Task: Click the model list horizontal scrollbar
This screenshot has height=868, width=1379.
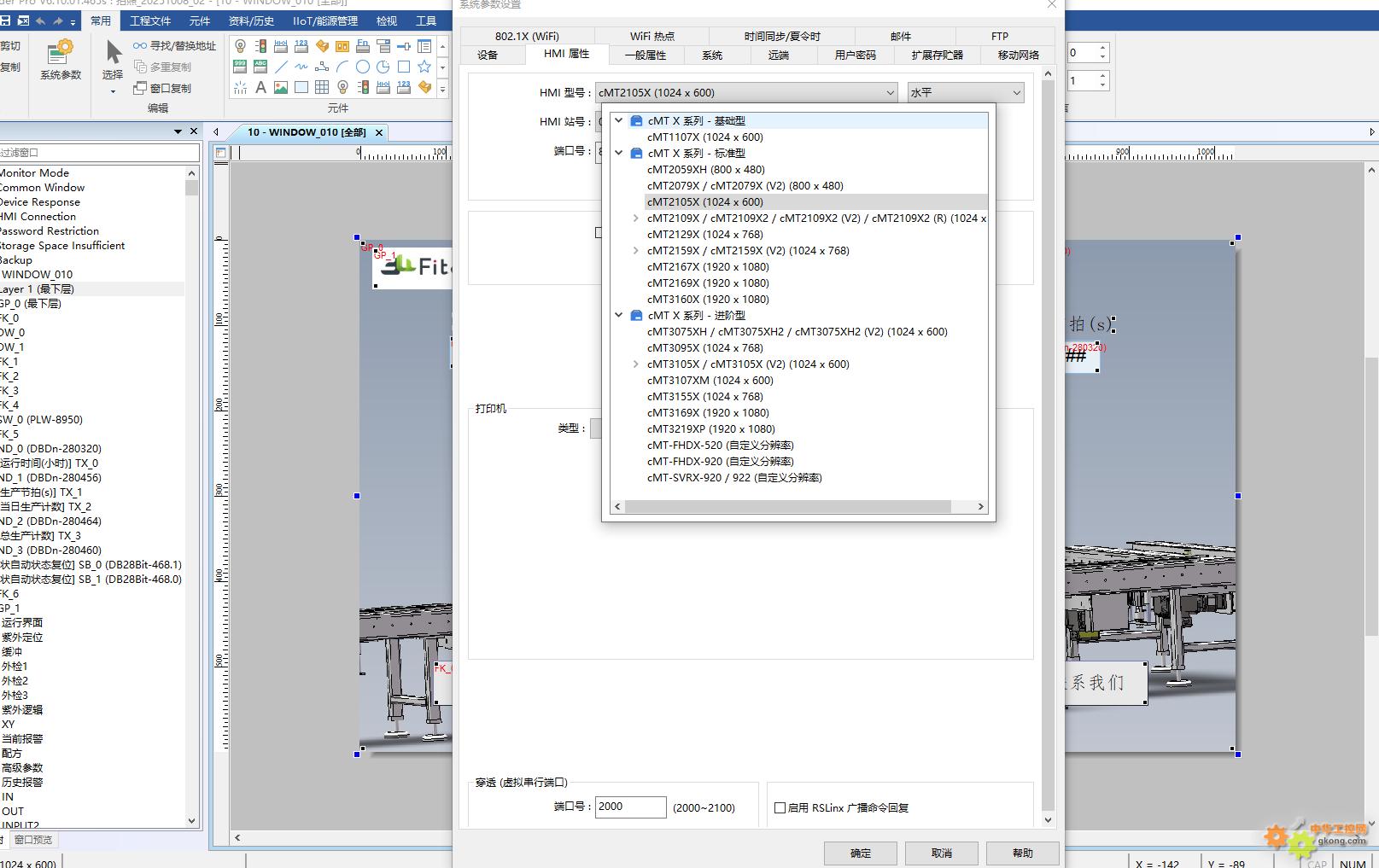Action: (787, 507)
